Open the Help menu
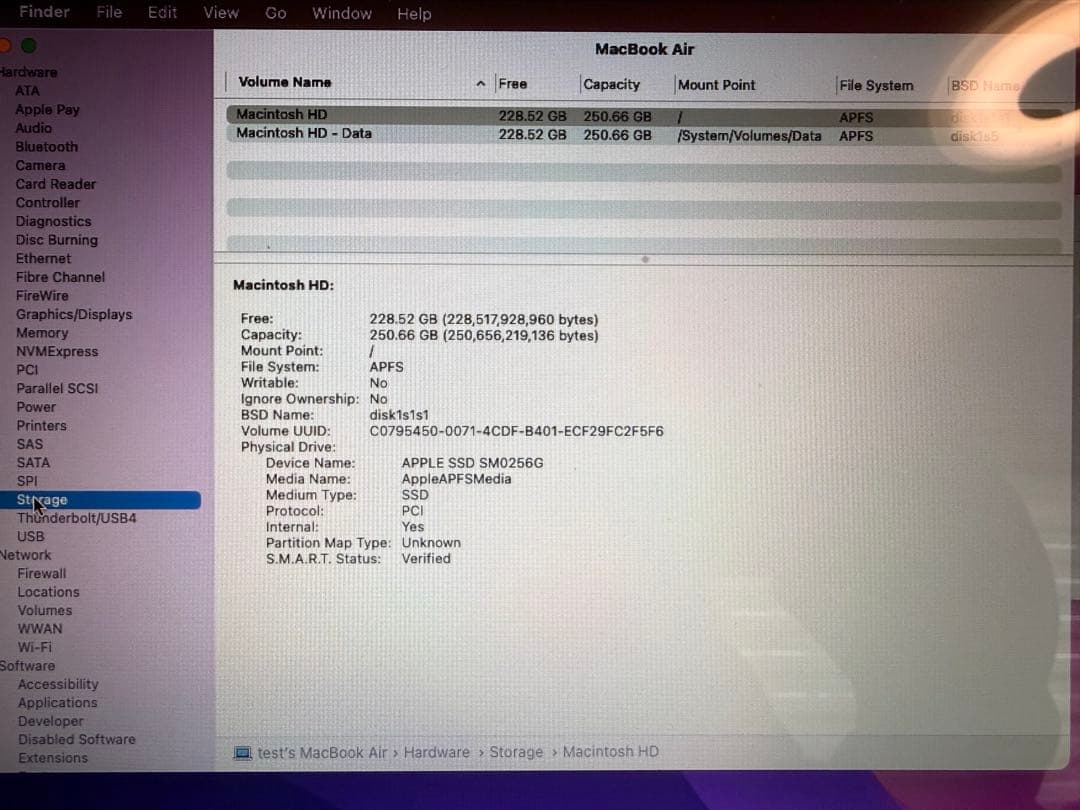The image size is (1080, 810). [x=414, y=13]
